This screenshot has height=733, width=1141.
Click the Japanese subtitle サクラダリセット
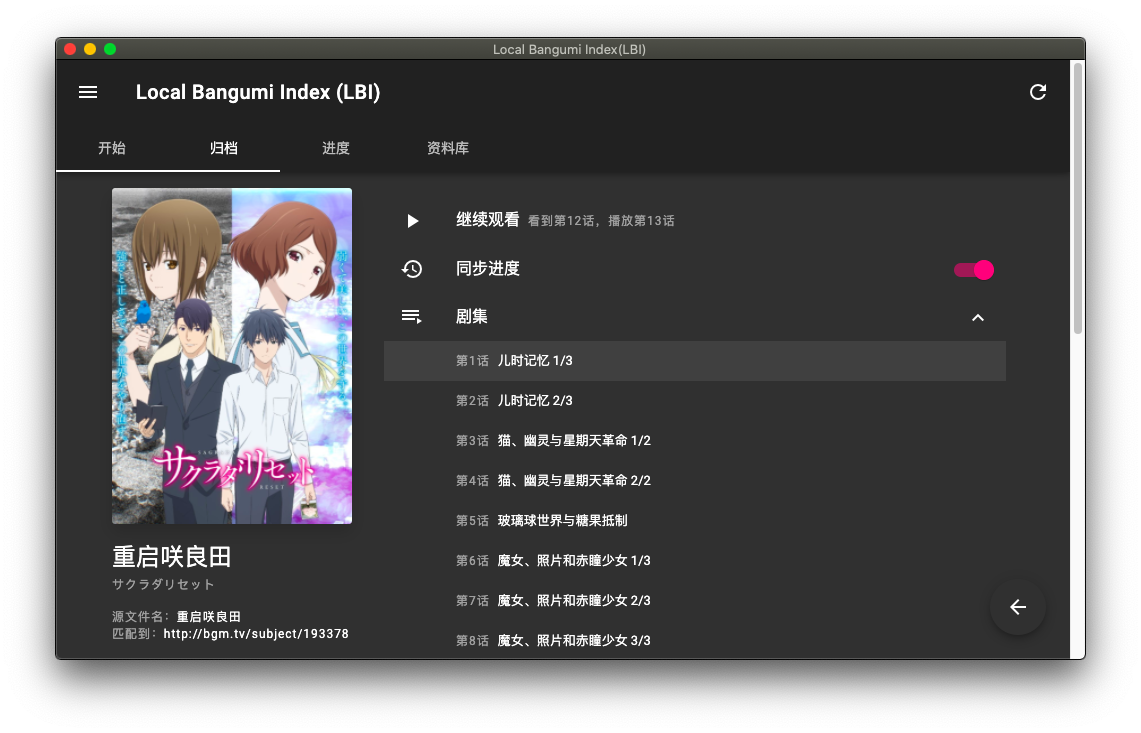[x=163, y=585]
